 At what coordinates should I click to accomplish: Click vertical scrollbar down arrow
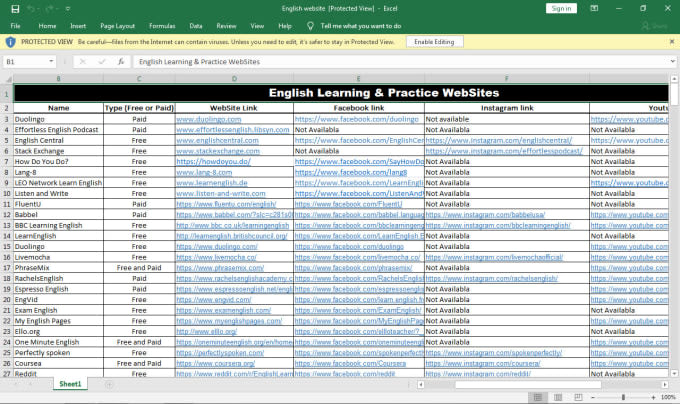click(x=674, y=373)
